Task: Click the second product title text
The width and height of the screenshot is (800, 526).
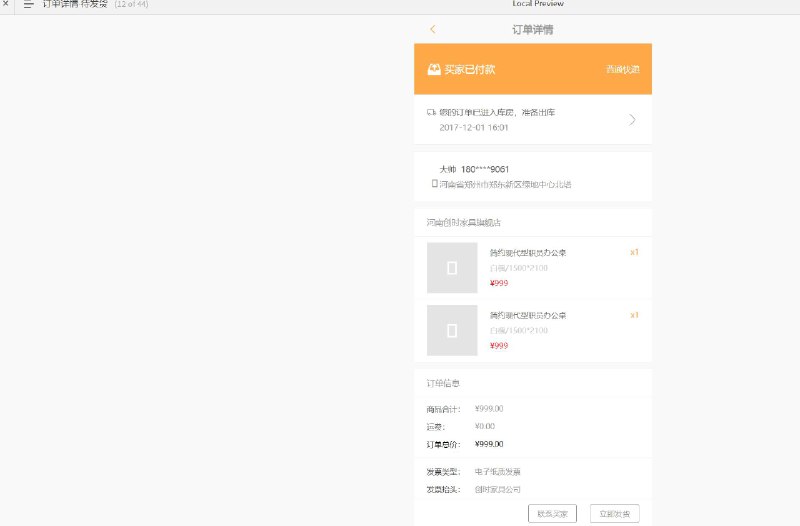Action: 528,315
